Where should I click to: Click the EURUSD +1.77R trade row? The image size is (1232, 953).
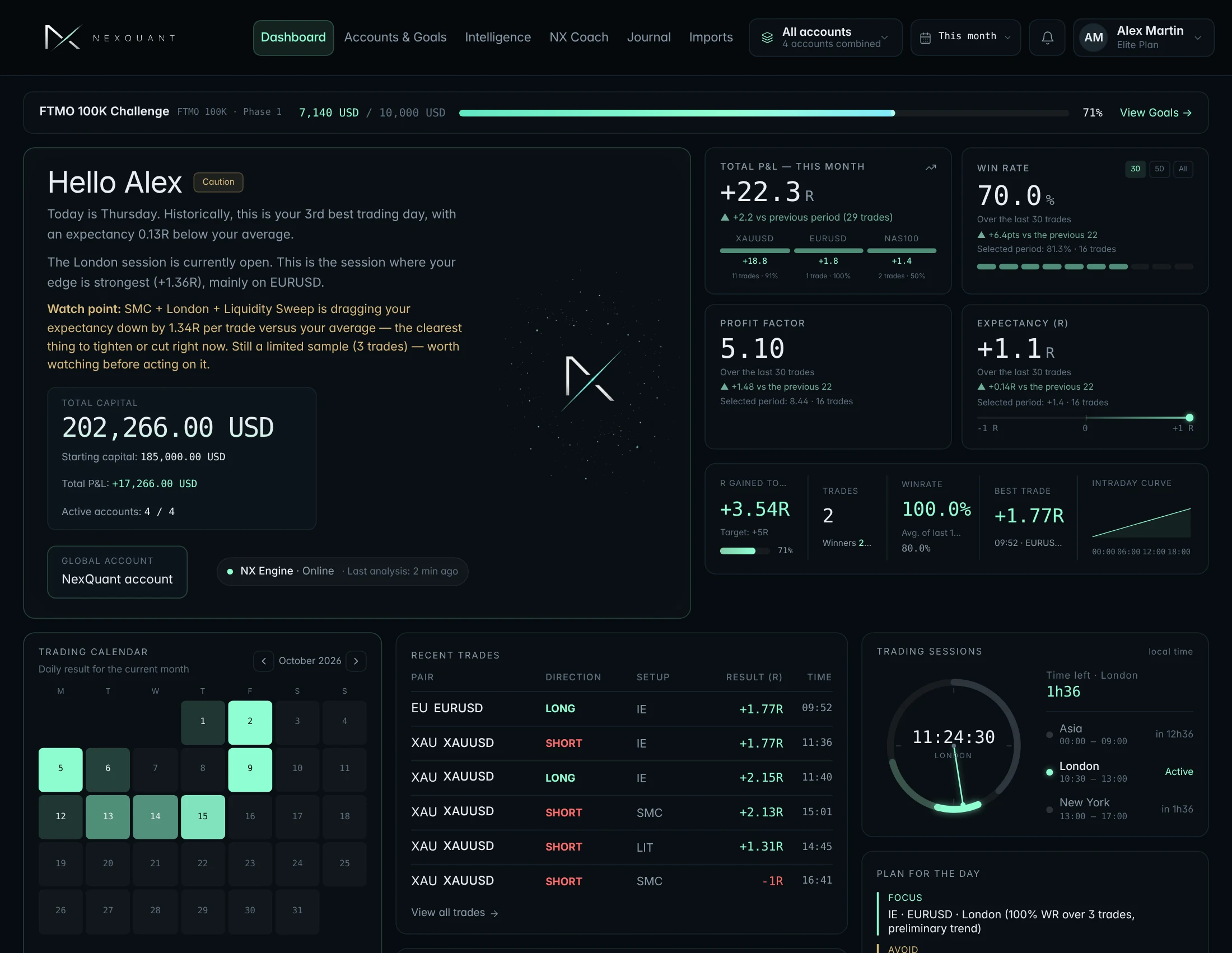point(622,709)
